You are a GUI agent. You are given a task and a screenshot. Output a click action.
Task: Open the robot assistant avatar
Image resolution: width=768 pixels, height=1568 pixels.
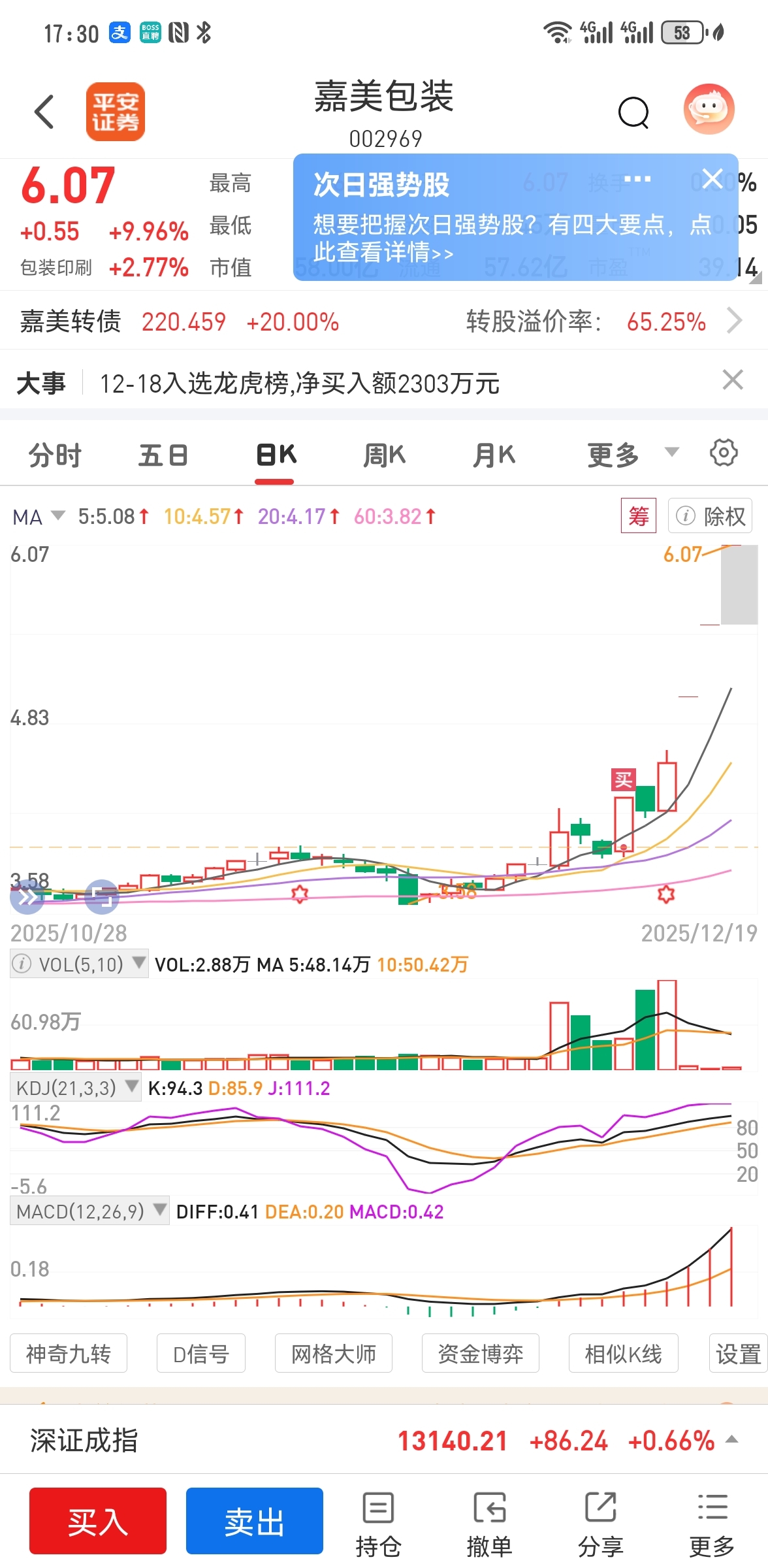click(x=709, y=109)
